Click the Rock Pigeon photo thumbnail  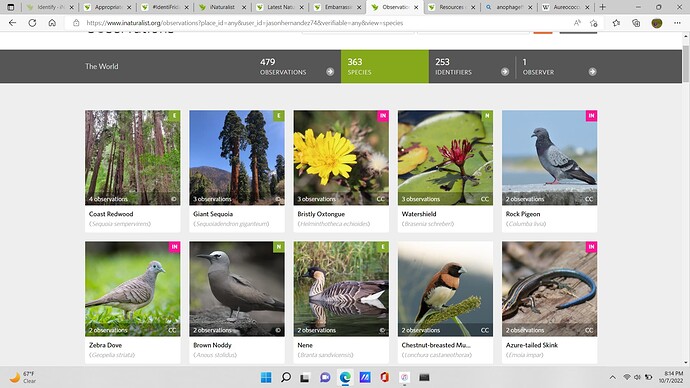click(x=549, y=157)
